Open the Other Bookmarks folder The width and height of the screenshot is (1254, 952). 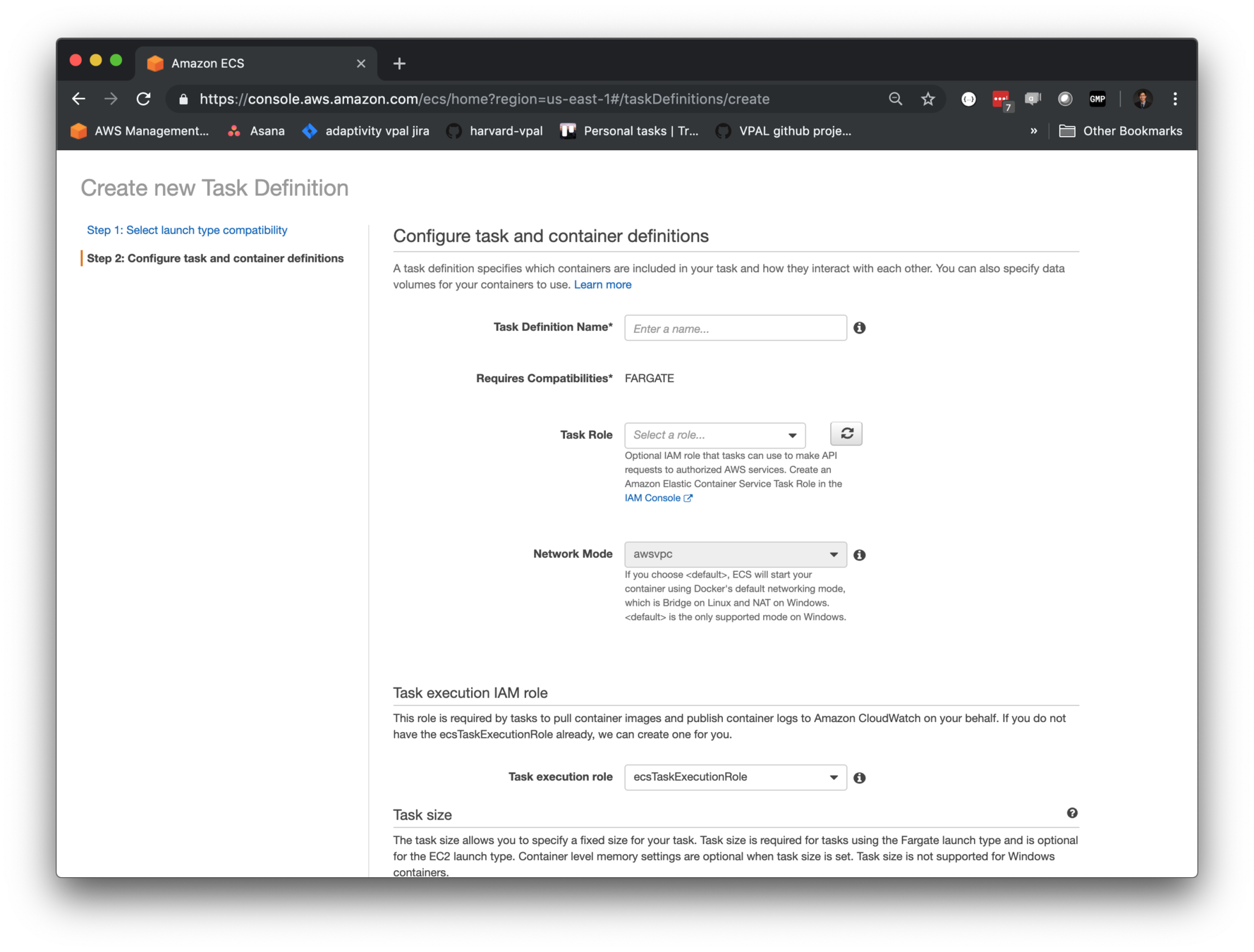click(x=1121, y=131)
